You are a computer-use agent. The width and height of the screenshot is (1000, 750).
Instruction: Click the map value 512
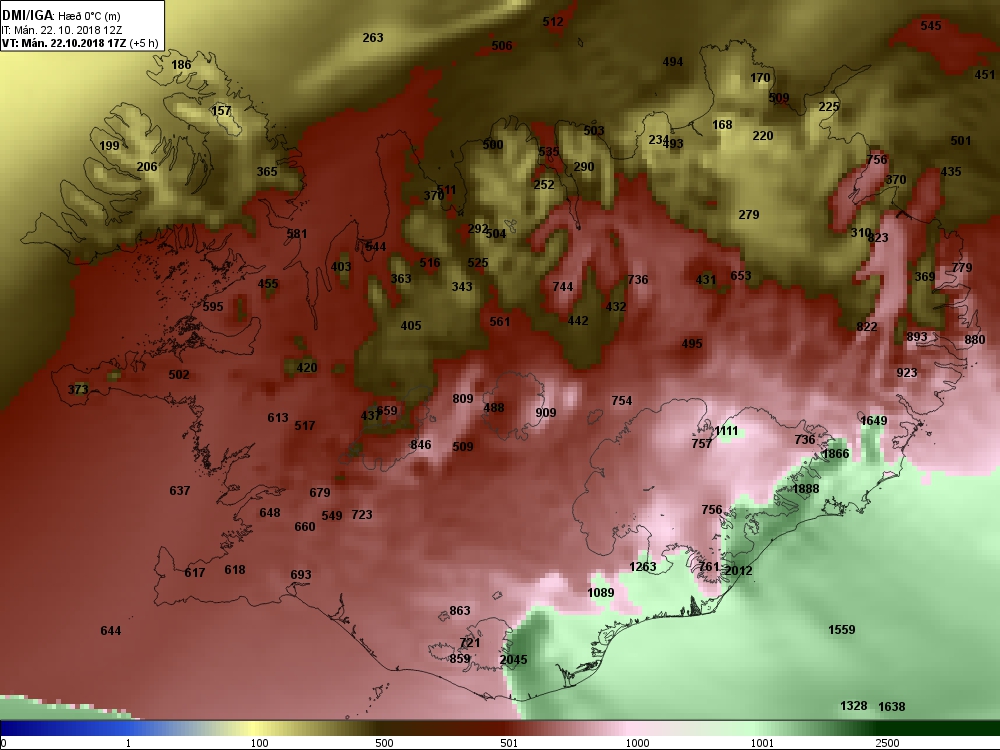(x=553, y=22)
